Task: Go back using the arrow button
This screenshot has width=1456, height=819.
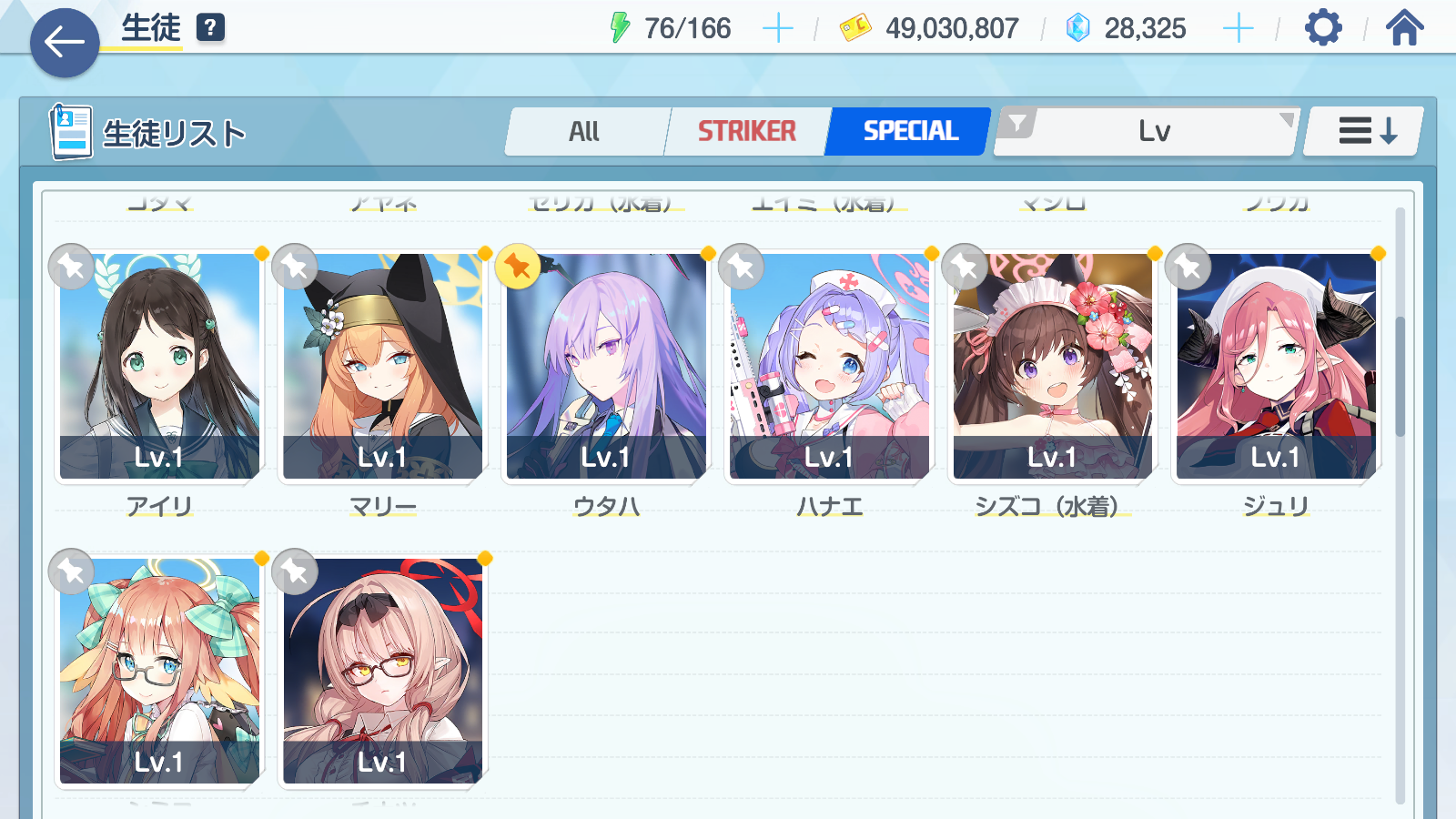Action: point(65,42)
